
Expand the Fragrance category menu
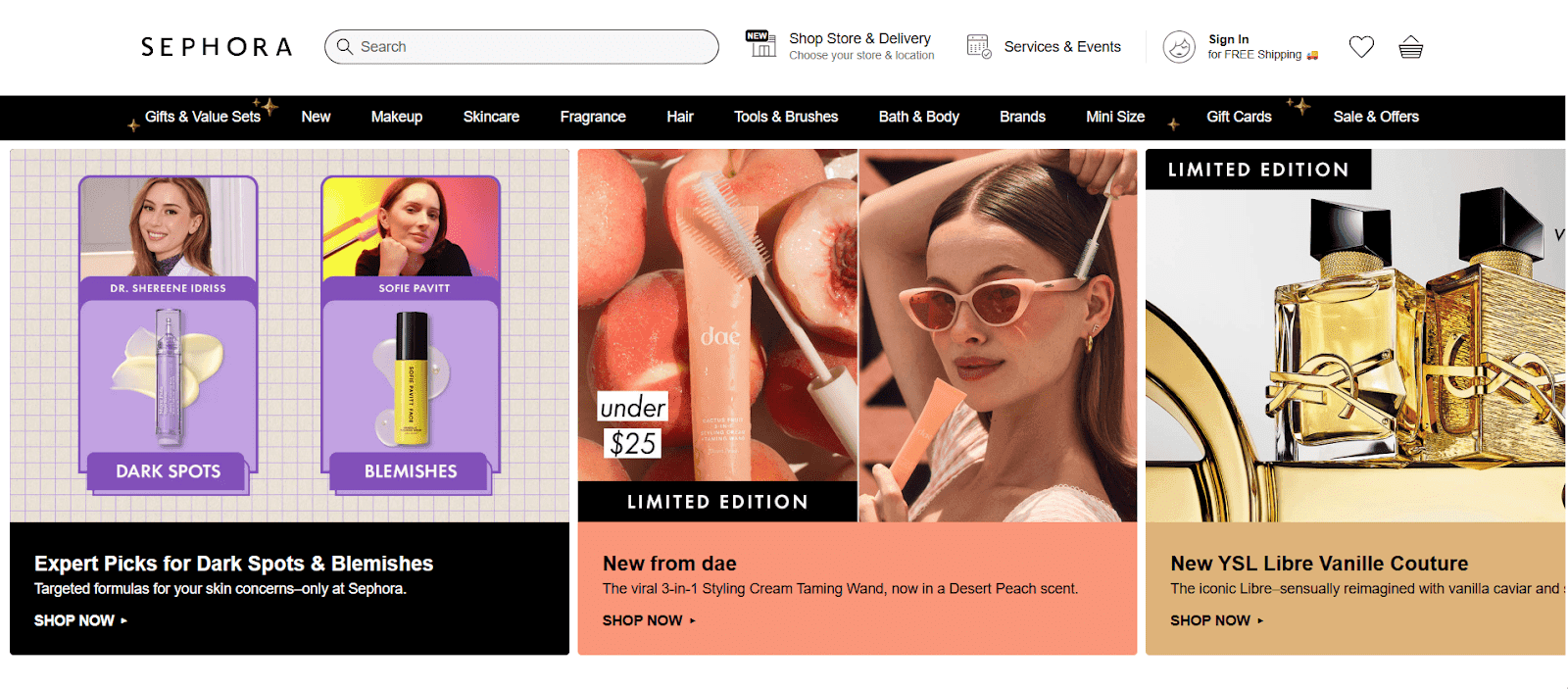pos(593,117)
